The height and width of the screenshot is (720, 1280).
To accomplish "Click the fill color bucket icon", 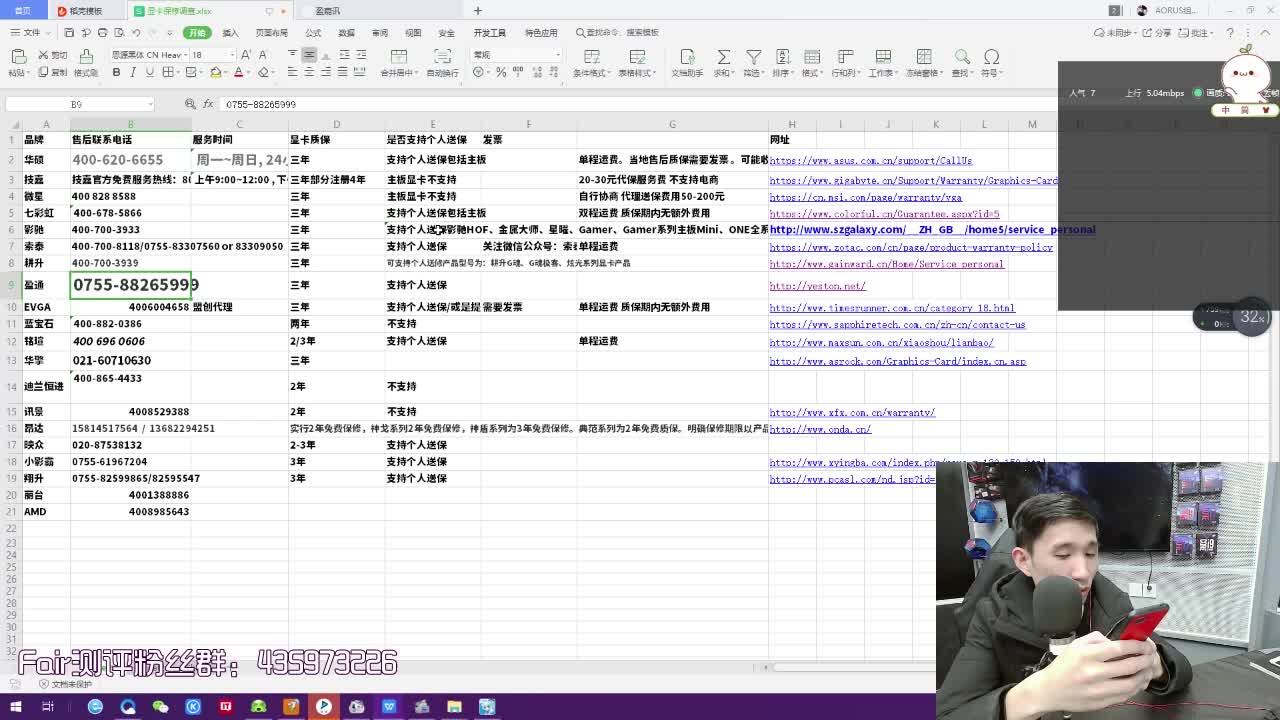I will point(215,72).
